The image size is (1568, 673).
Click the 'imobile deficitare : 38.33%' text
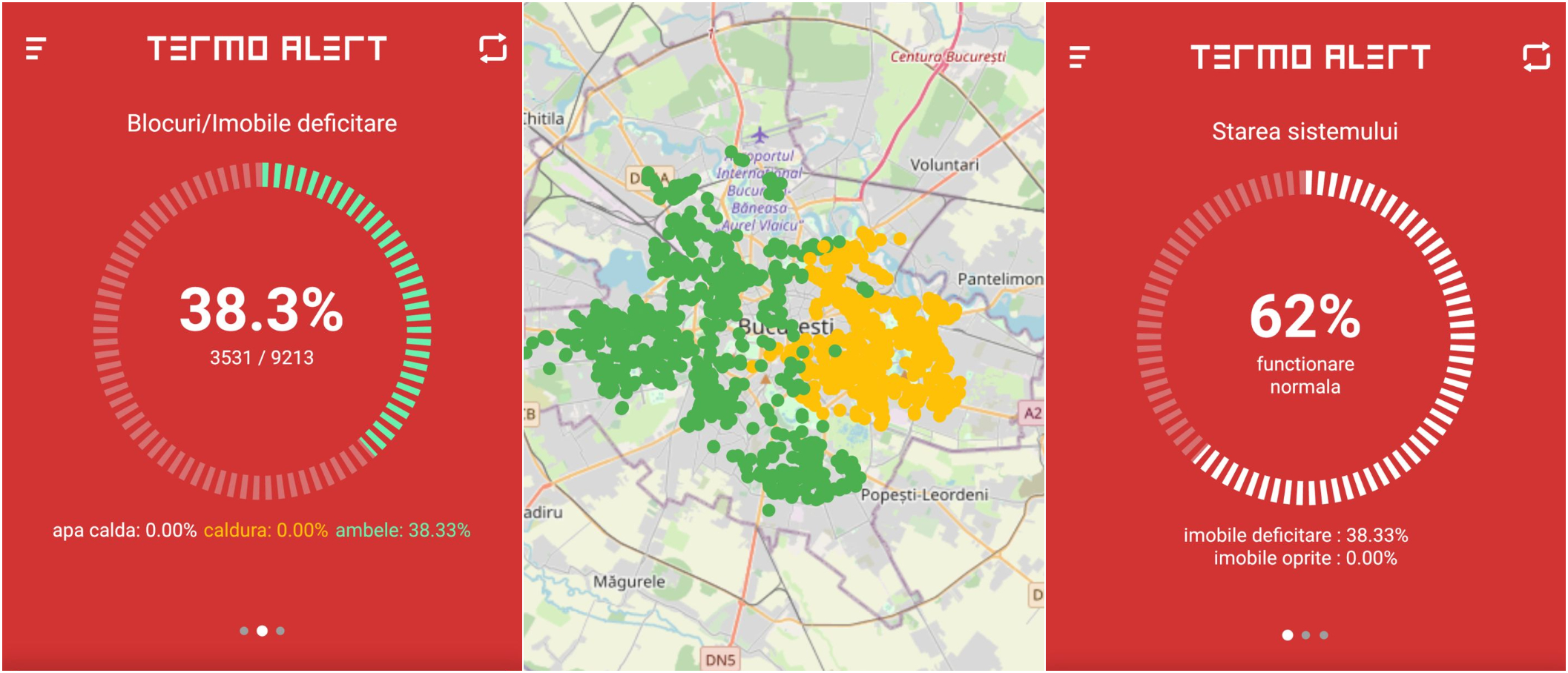(1295, 535)
